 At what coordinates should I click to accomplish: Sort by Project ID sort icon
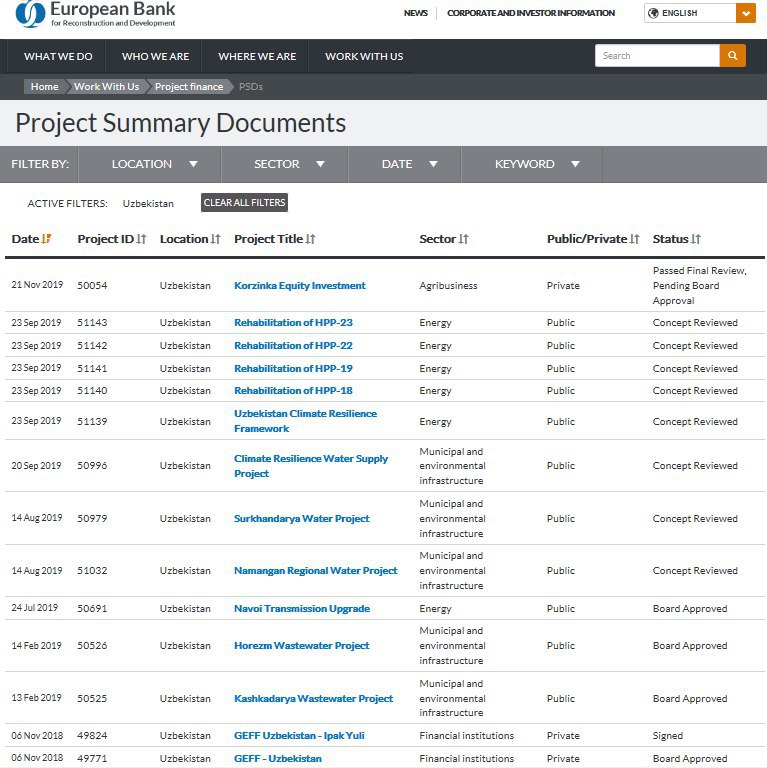coord(141,239)
